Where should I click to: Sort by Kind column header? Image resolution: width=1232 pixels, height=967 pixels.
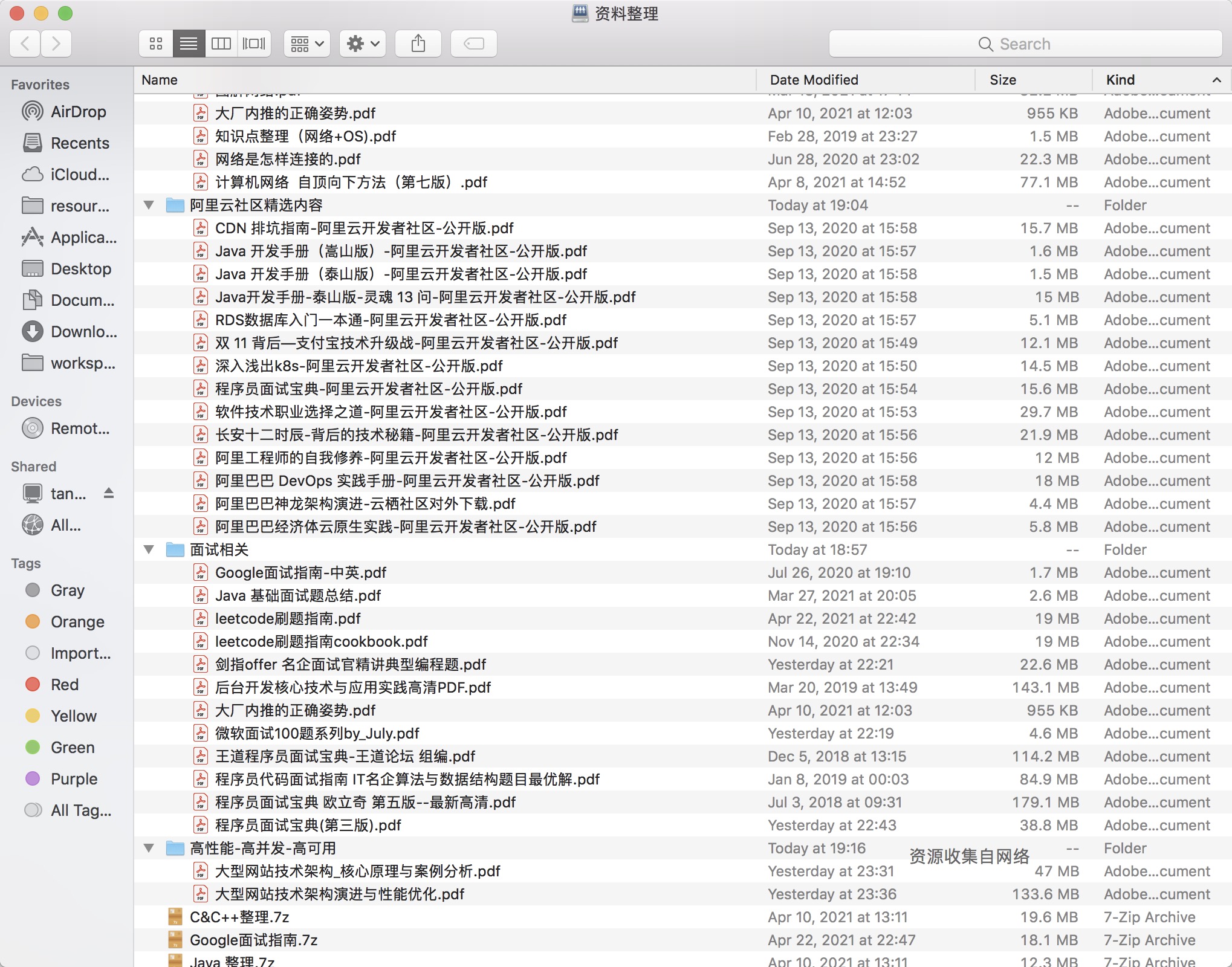(1120, 80)
